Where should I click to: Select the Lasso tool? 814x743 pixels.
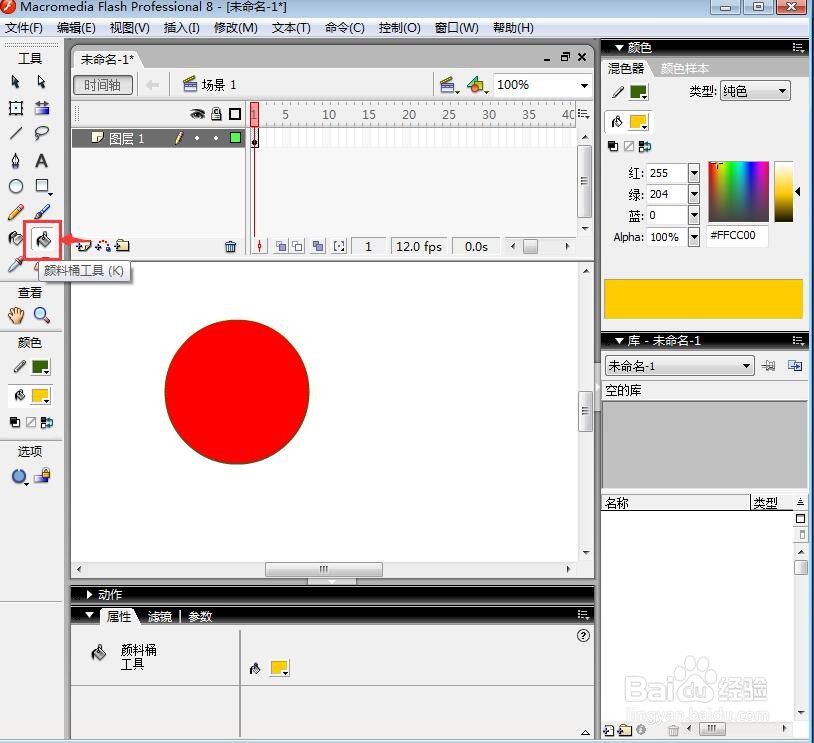(x=42, y=133)
